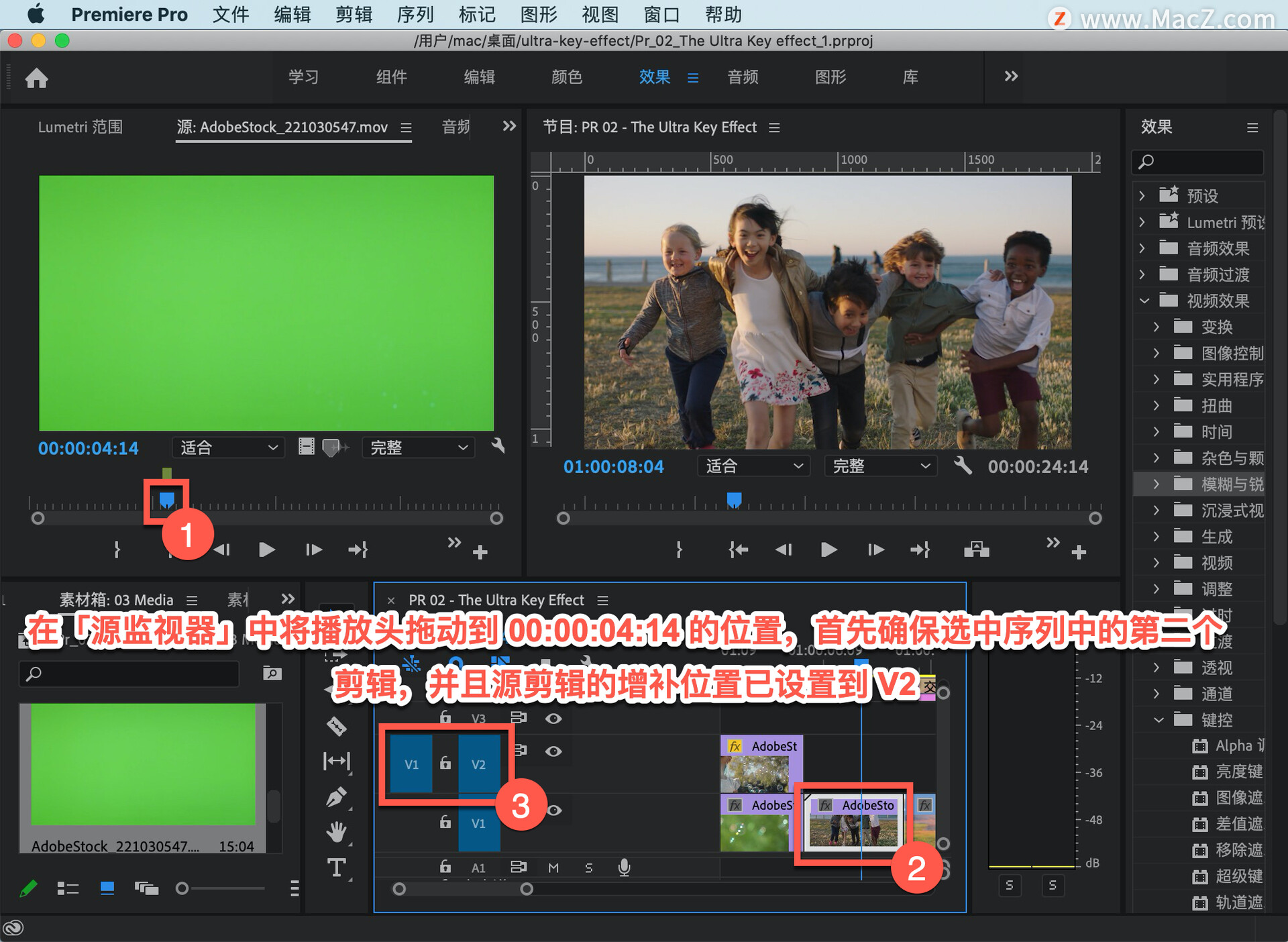Toggle V3 track output eye
Screen dimensions: 1288x942
tap(553, 719)
